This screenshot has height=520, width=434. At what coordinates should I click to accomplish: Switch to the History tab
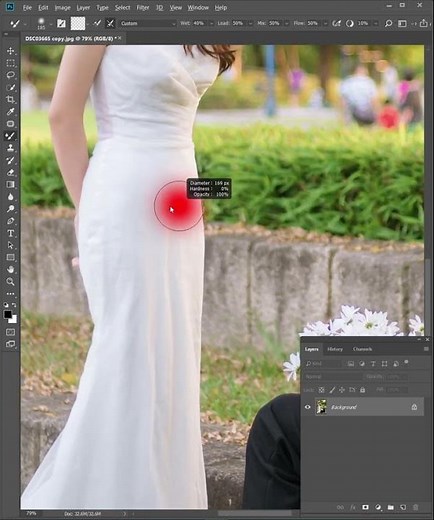(335, 349)
